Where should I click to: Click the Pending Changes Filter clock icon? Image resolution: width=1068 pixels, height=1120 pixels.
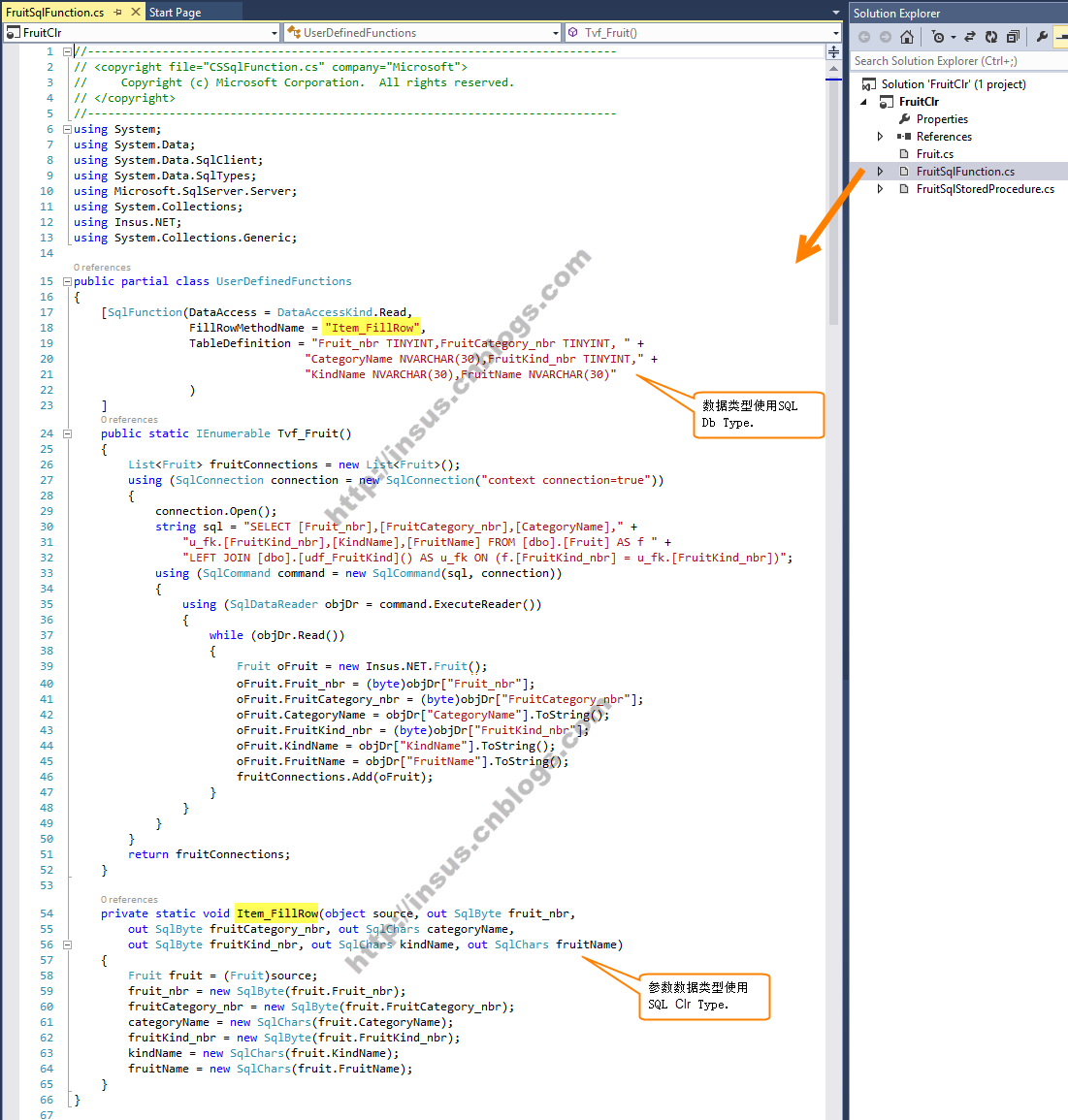coord(938,37)
